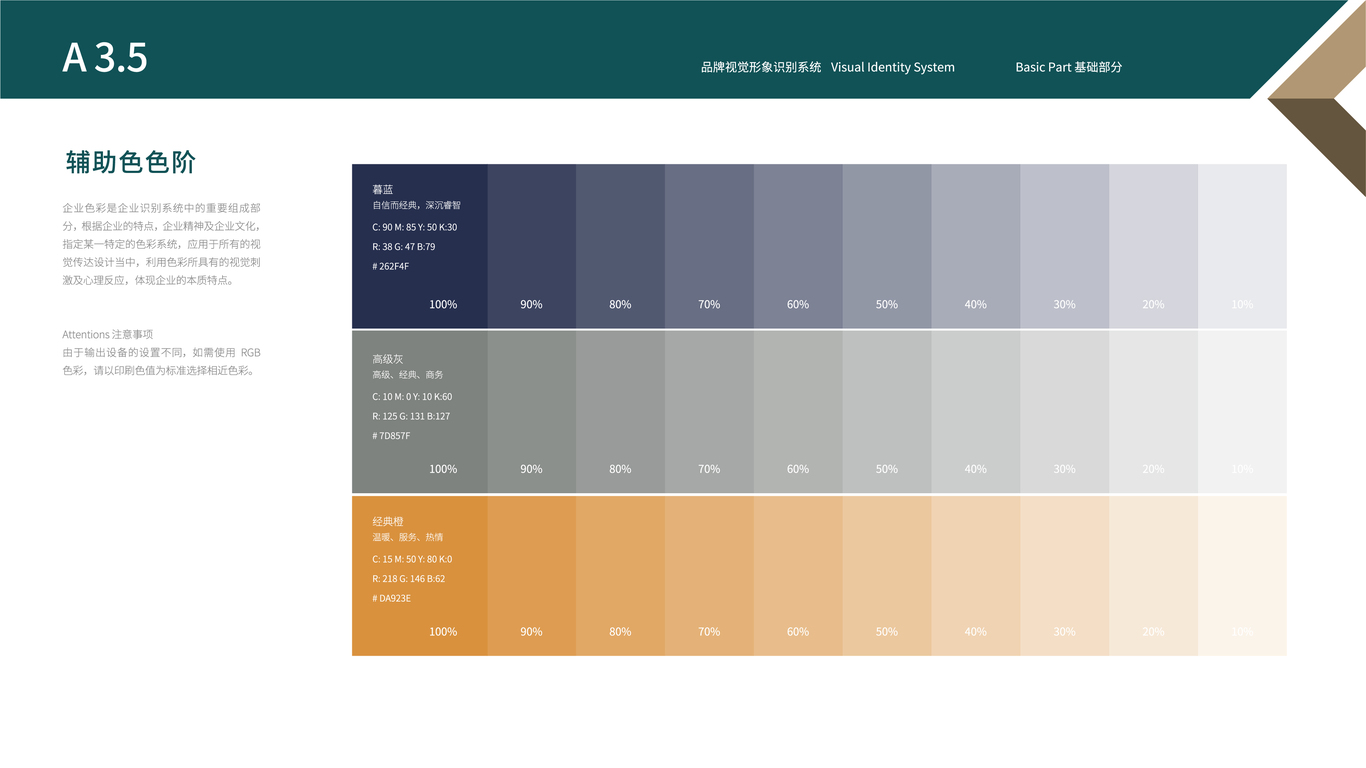1366x768 pixels.
Task: Click the 30% orange swatch
Action: click(1065, 576)
